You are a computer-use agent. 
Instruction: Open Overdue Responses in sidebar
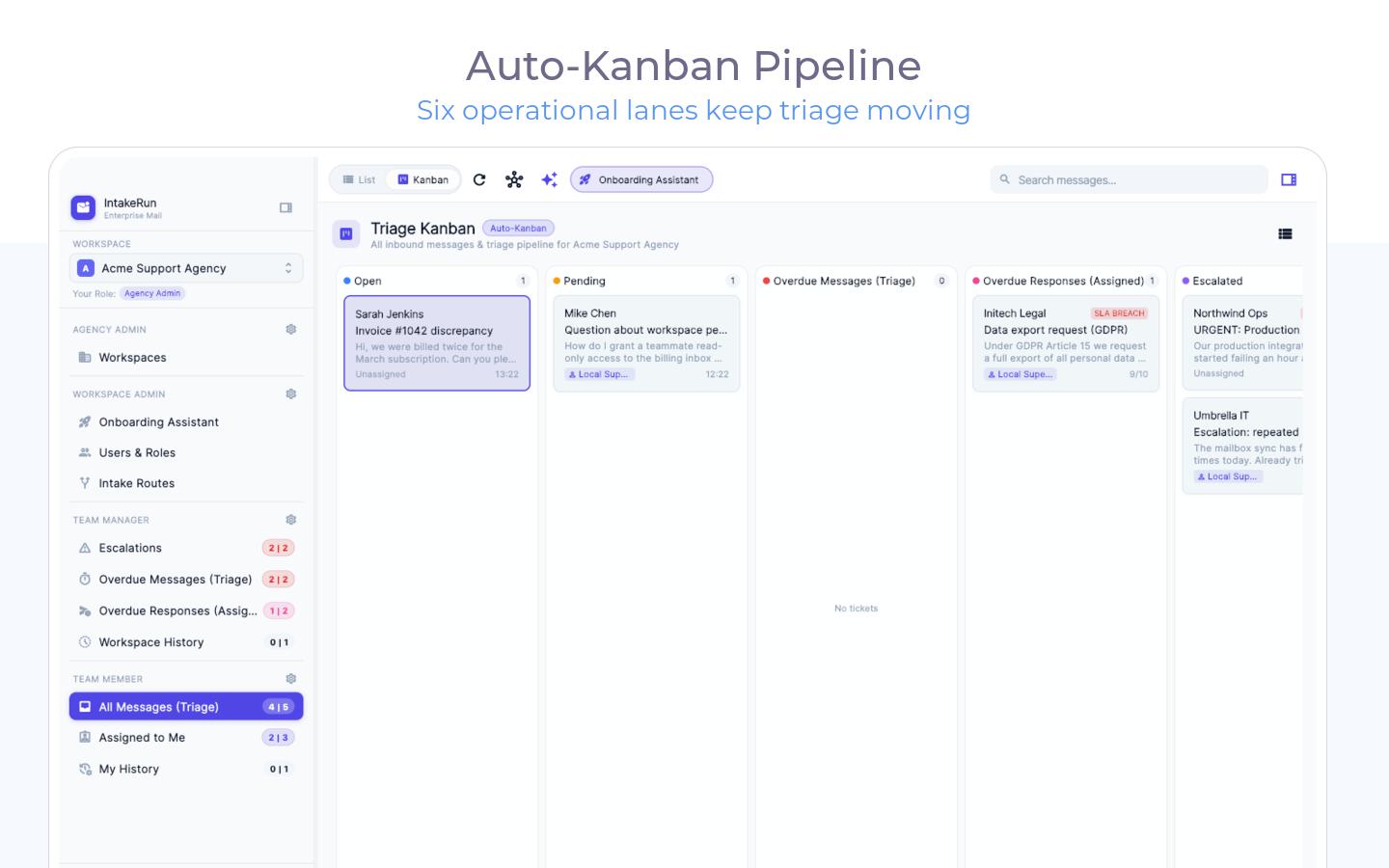click(186, 611)
